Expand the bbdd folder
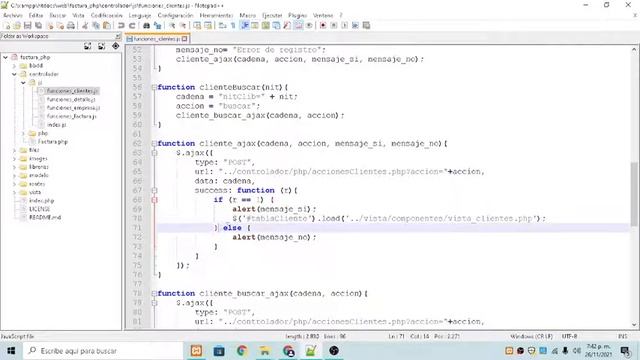This screenshot has height=360, width=640. click(x=14, y=66)
